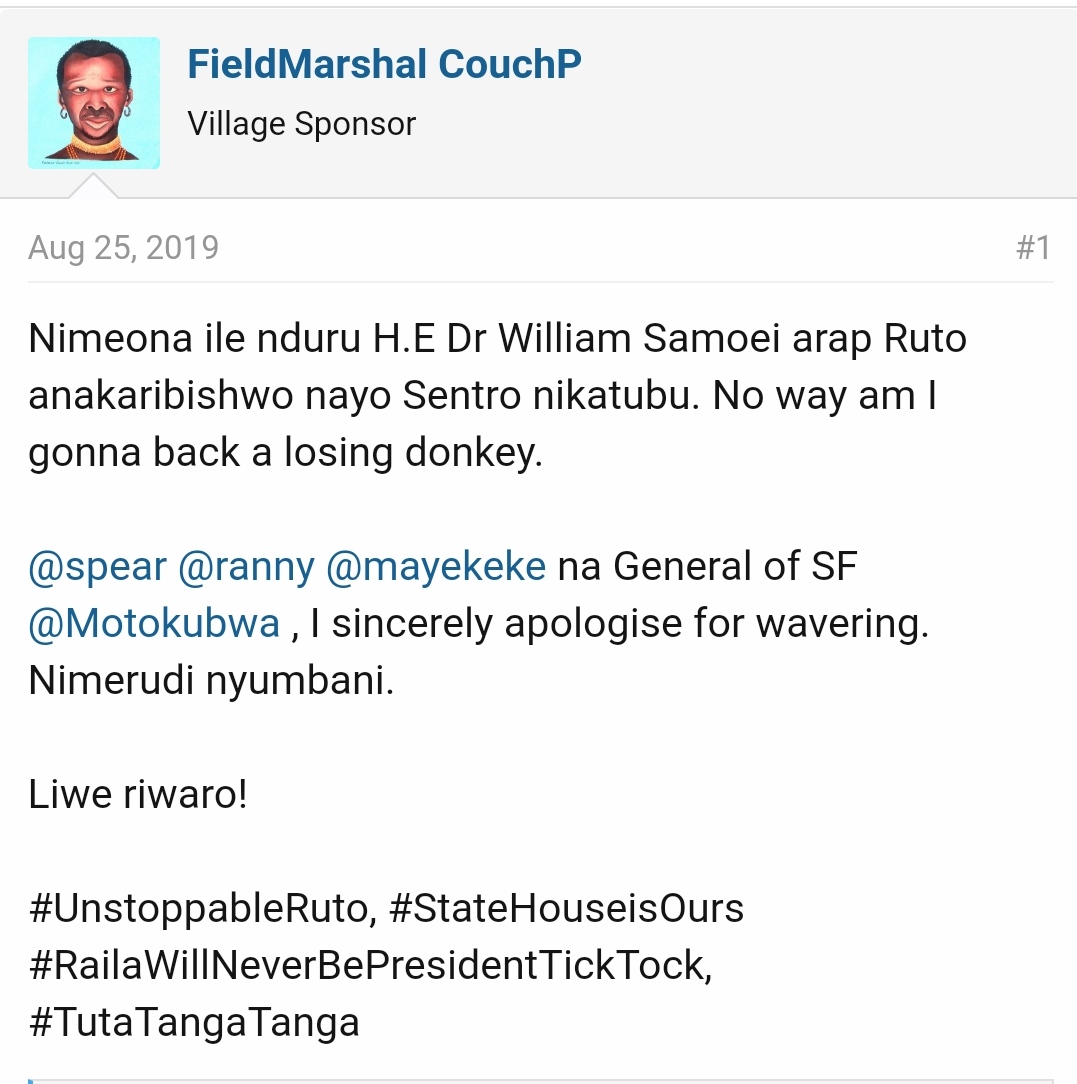1077x1084 pixels.
Task: Click the #TutaTangaTanga hashtag
Action: coord(194,1023)
